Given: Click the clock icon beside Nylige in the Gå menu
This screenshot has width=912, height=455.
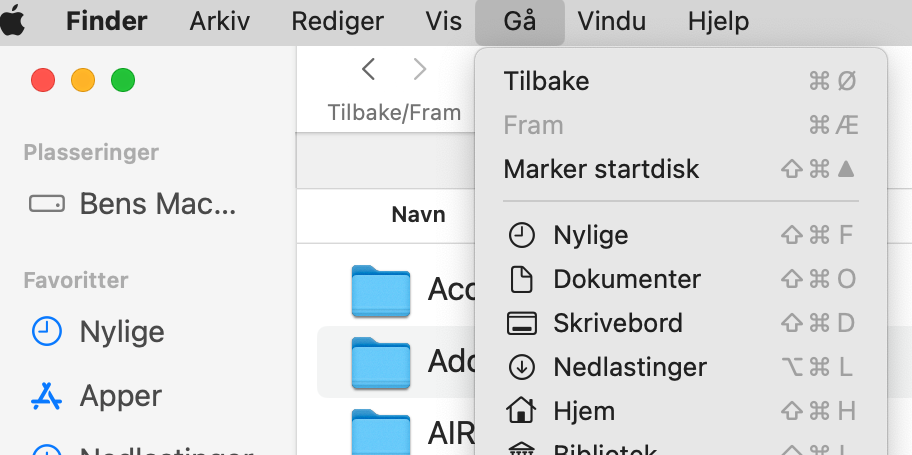Looking at the screenshot, I should click(522, 235).
